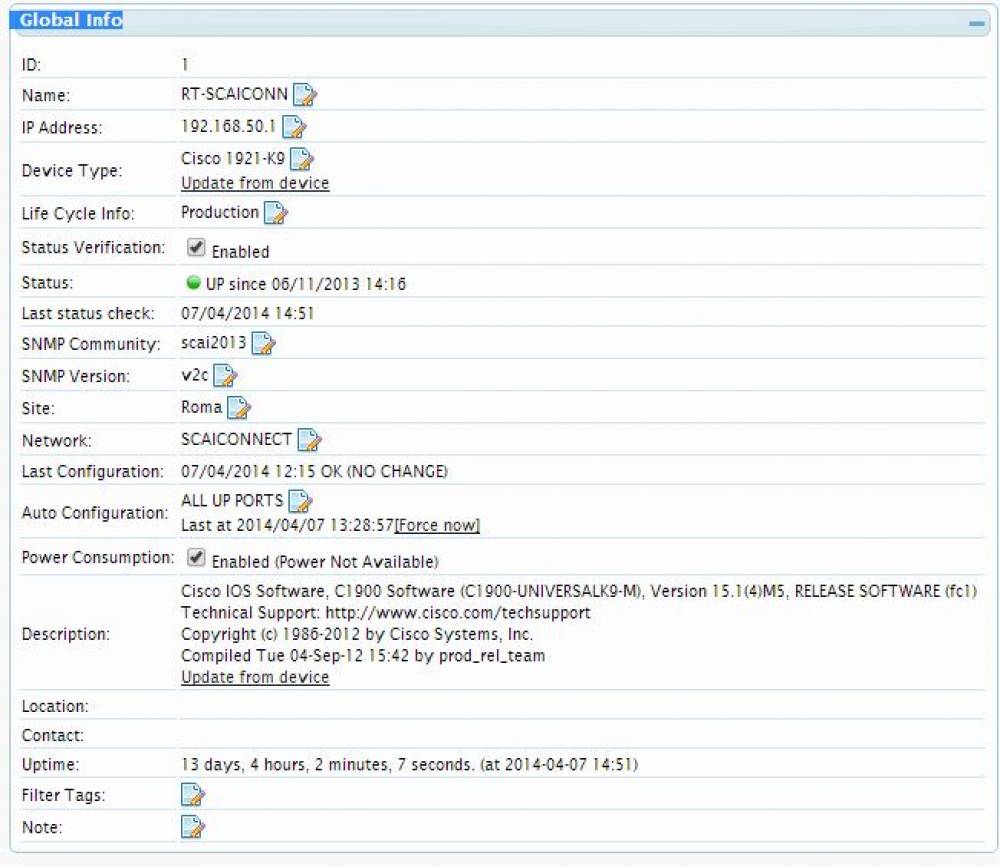Edit the IP Address 192.168.50.1

click(294, 127)
